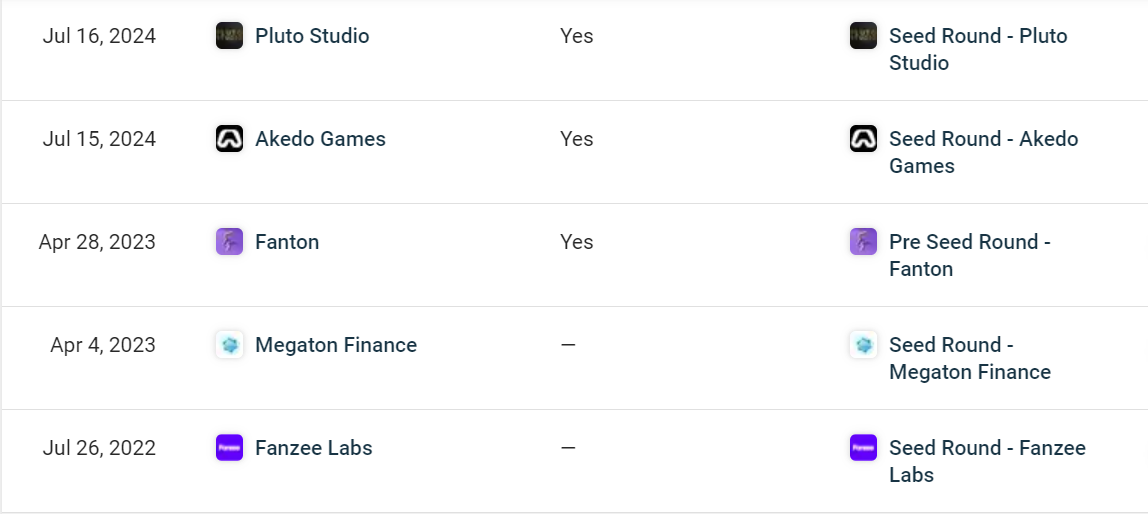The width and height of the screenshot is (1148, 514).
Task: Click the Megaton Finance organization logo icon
Action: click(x=229, y=345)
